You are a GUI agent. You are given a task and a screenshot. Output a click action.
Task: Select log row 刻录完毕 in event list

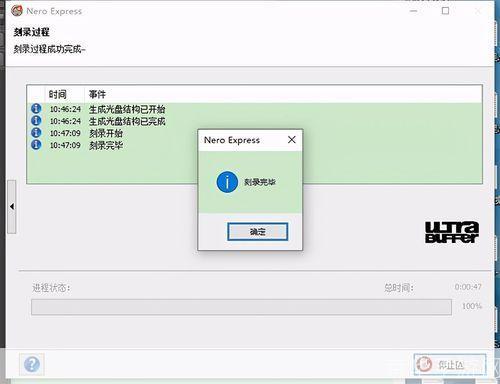point(254,145)
